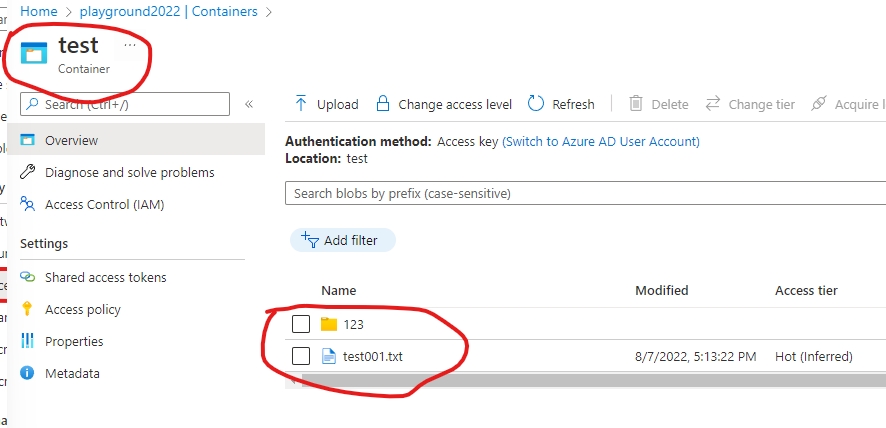Click the filter funnel icon
The width and height of the screenshot is (886, 428).
311,240
